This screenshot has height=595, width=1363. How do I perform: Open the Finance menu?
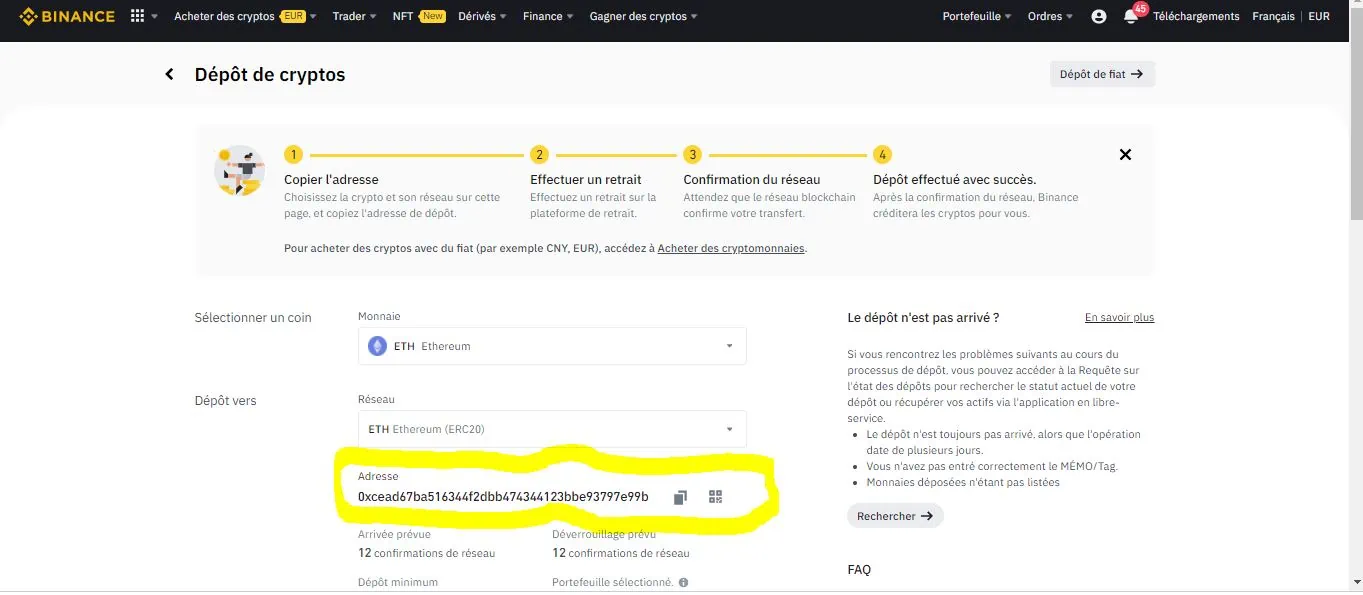pyautogui.click(x=548, y=16)
